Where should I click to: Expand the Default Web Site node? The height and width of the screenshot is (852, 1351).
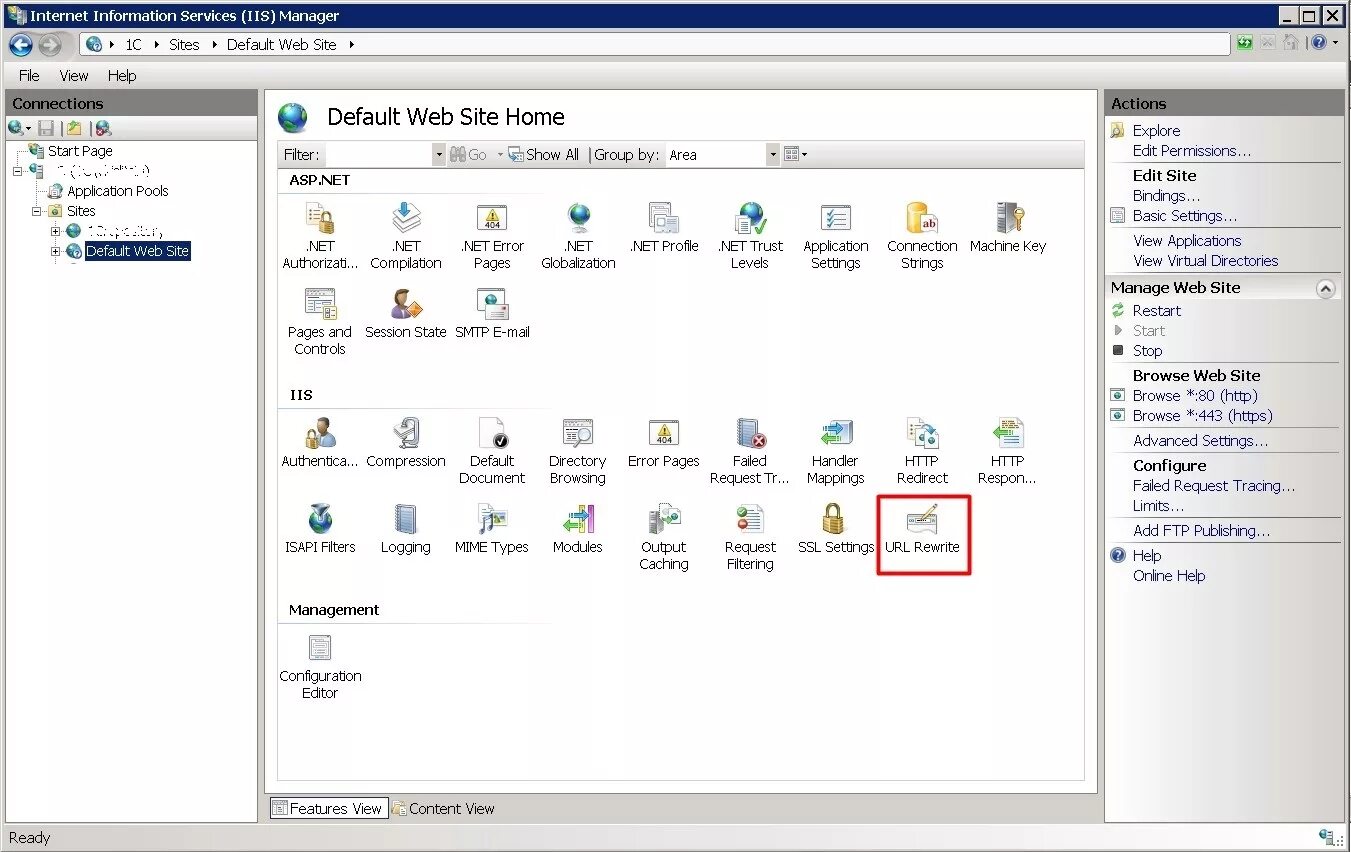click(x=56, y=251)
